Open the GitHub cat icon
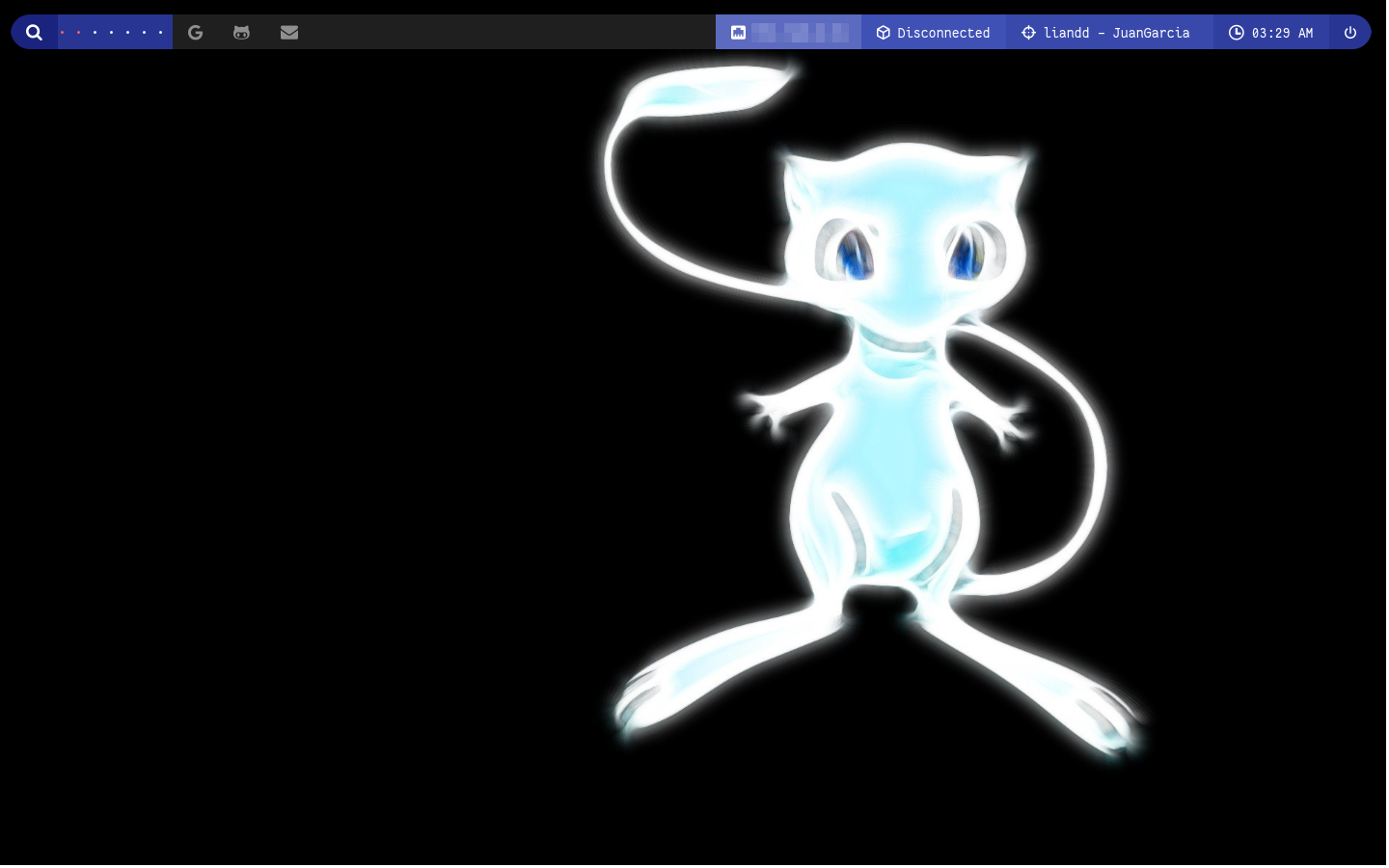The width and height of the screenshot is (1389, 868). pos(241,33)
